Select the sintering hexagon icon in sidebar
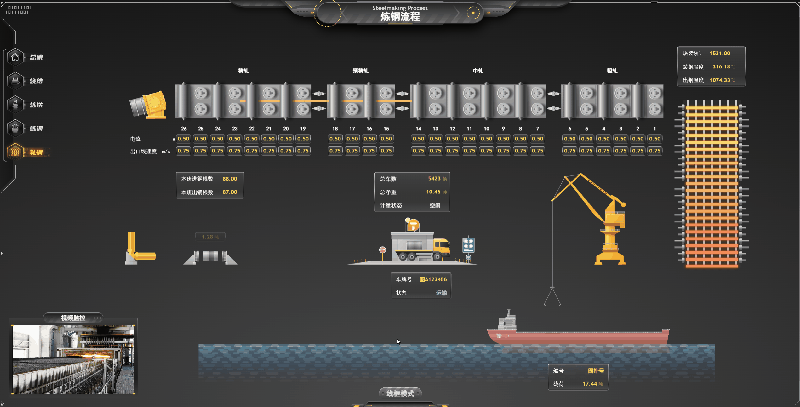The image size is (800, 407). tap(15, 81)
